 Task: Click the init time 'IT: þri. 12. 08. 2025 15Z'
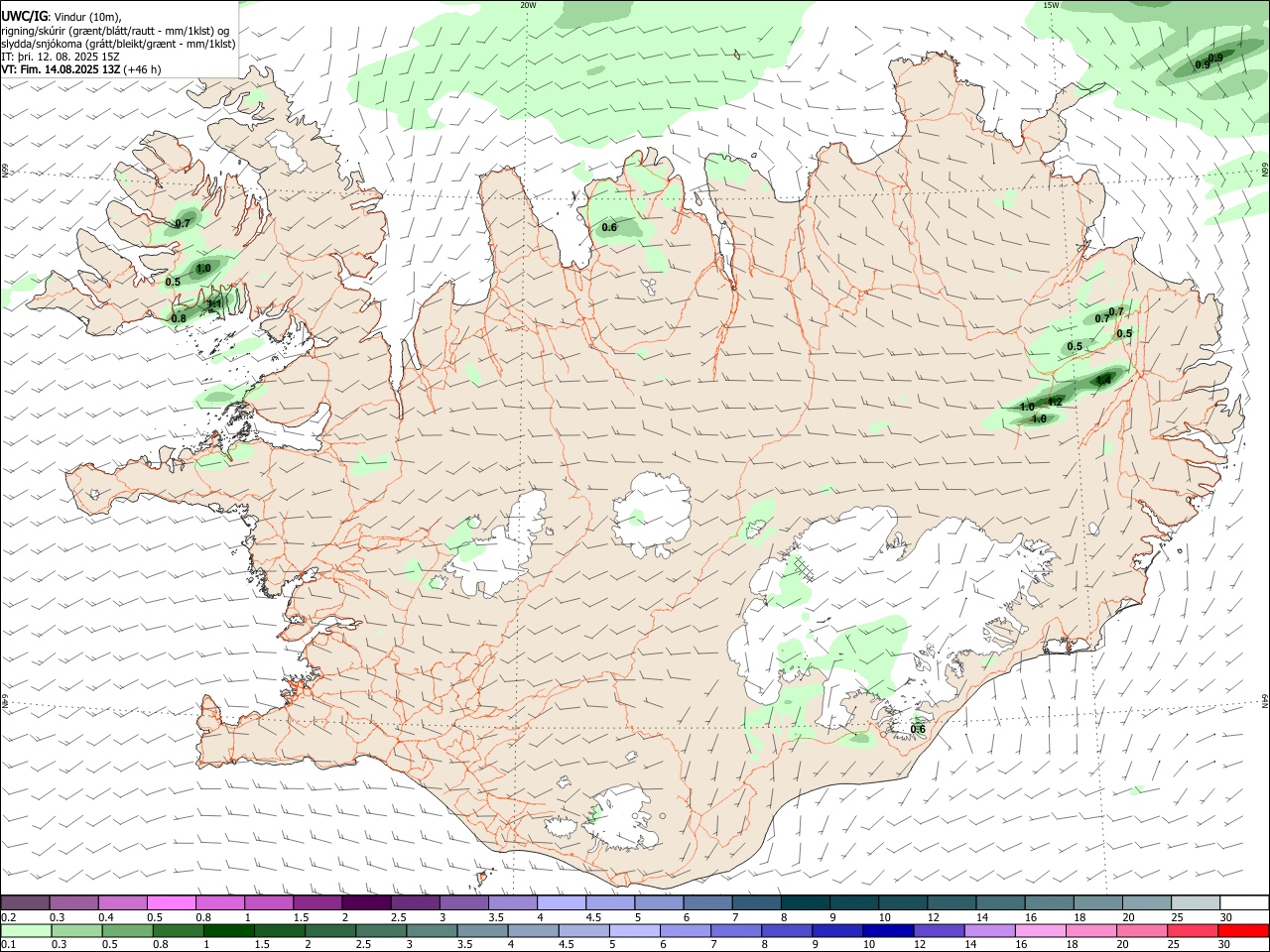61,57
